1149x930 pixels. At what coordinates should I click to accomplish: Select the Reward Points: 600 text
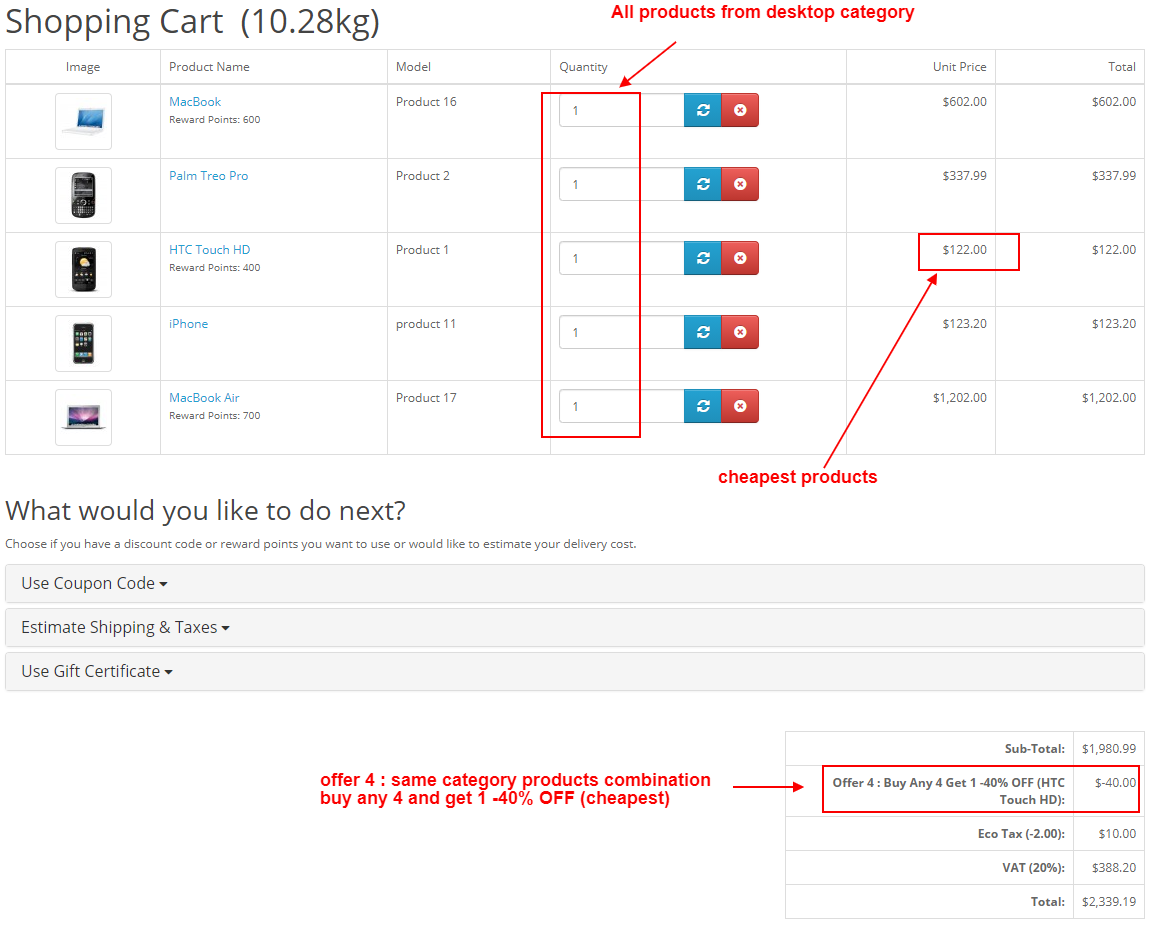[x=215, y=119]
